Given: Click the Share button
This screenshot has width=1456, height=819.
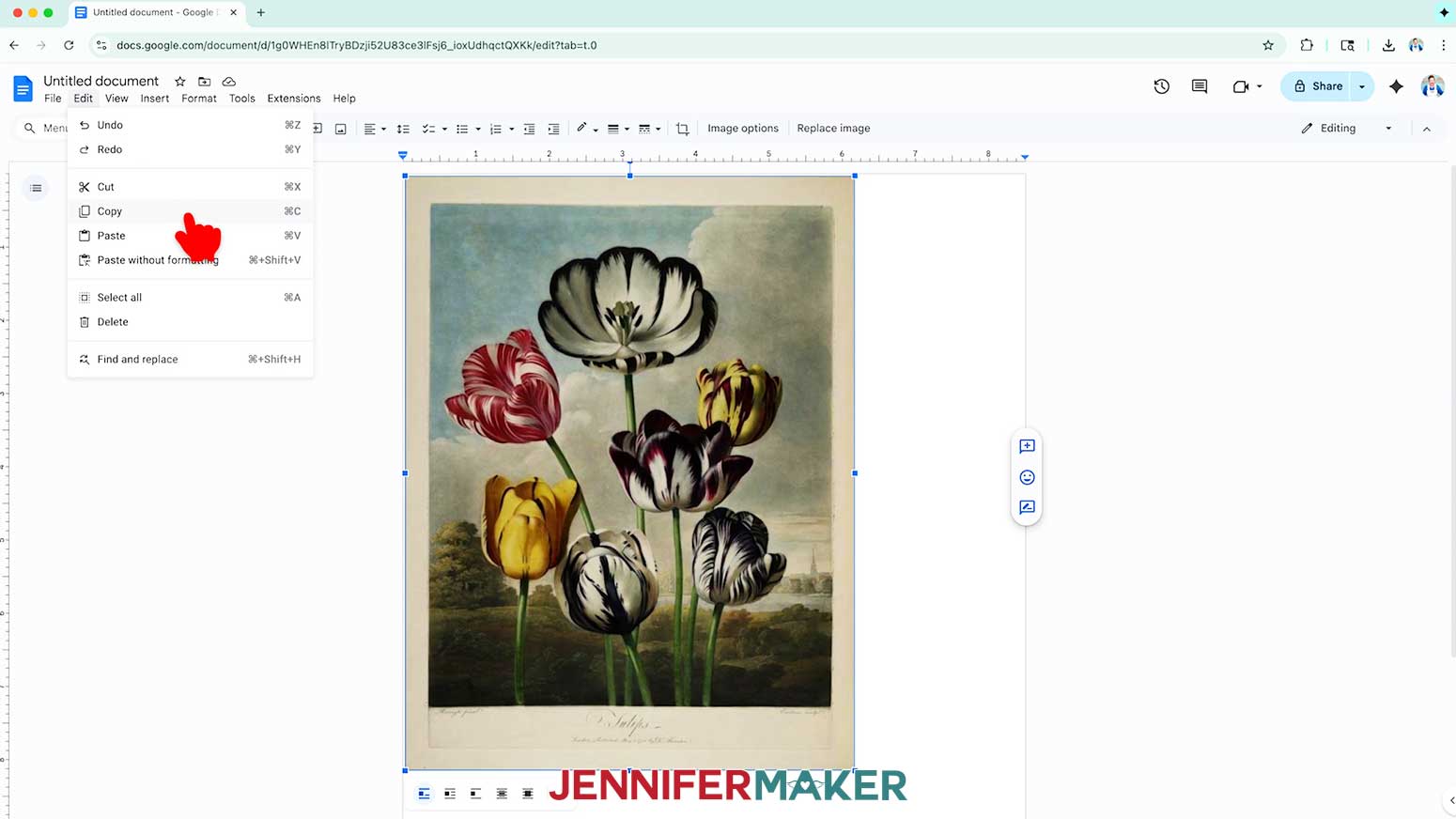Looking at the screenshot, I should pos(1316,86).
